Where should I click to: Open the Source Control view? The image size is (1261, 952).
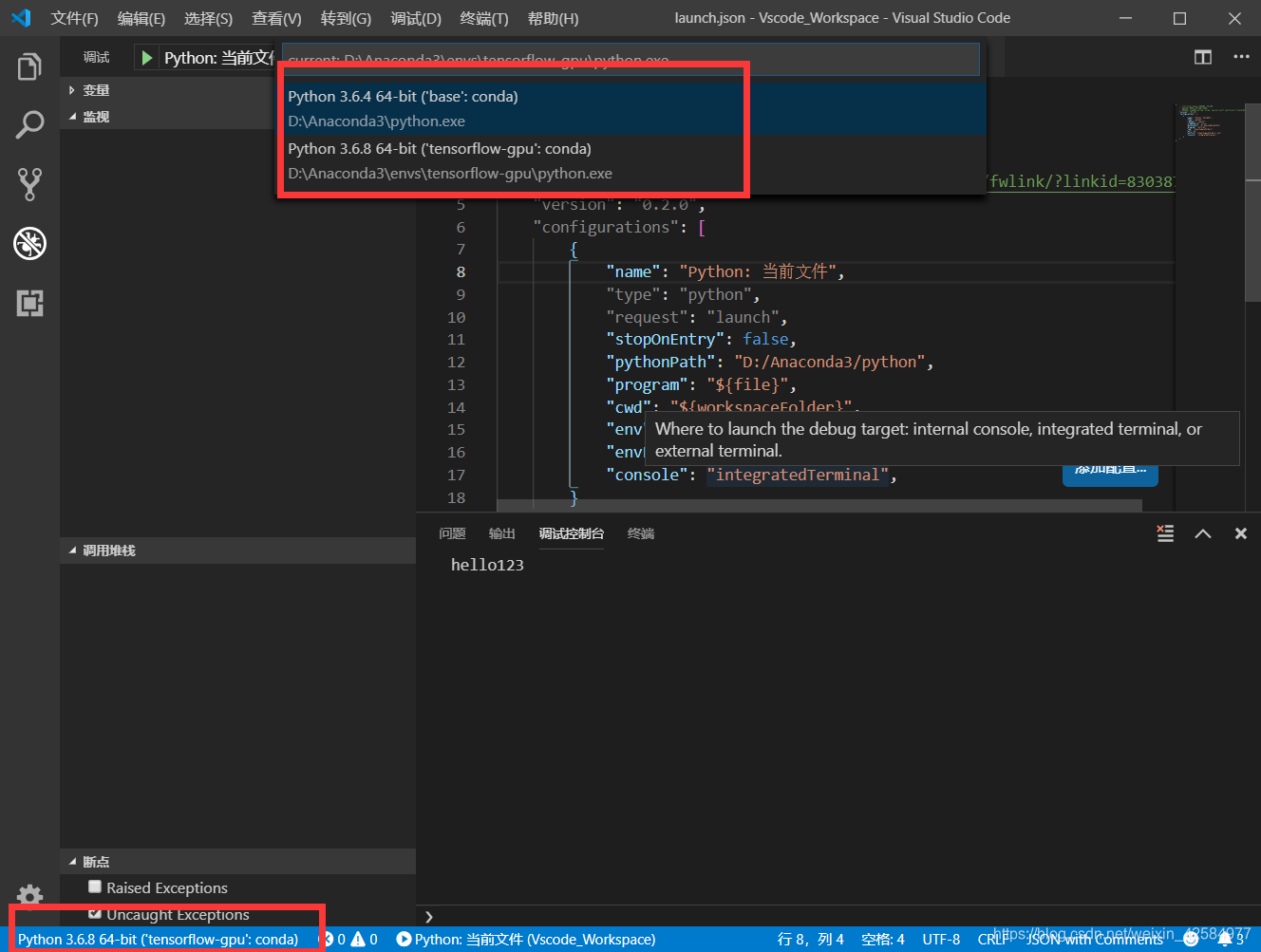pos(28,183)
